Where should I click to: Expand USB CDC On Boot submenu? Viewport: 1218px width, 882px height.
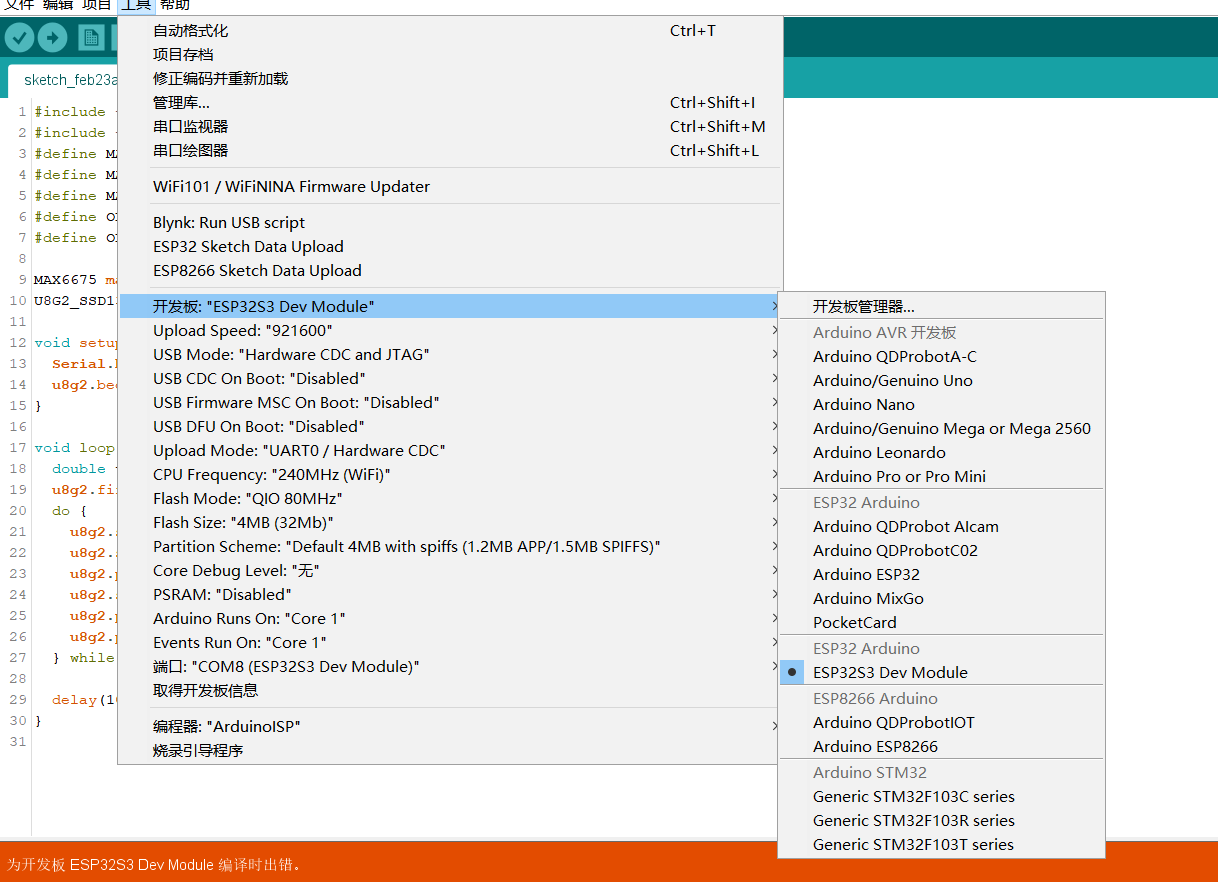point(450,379)
